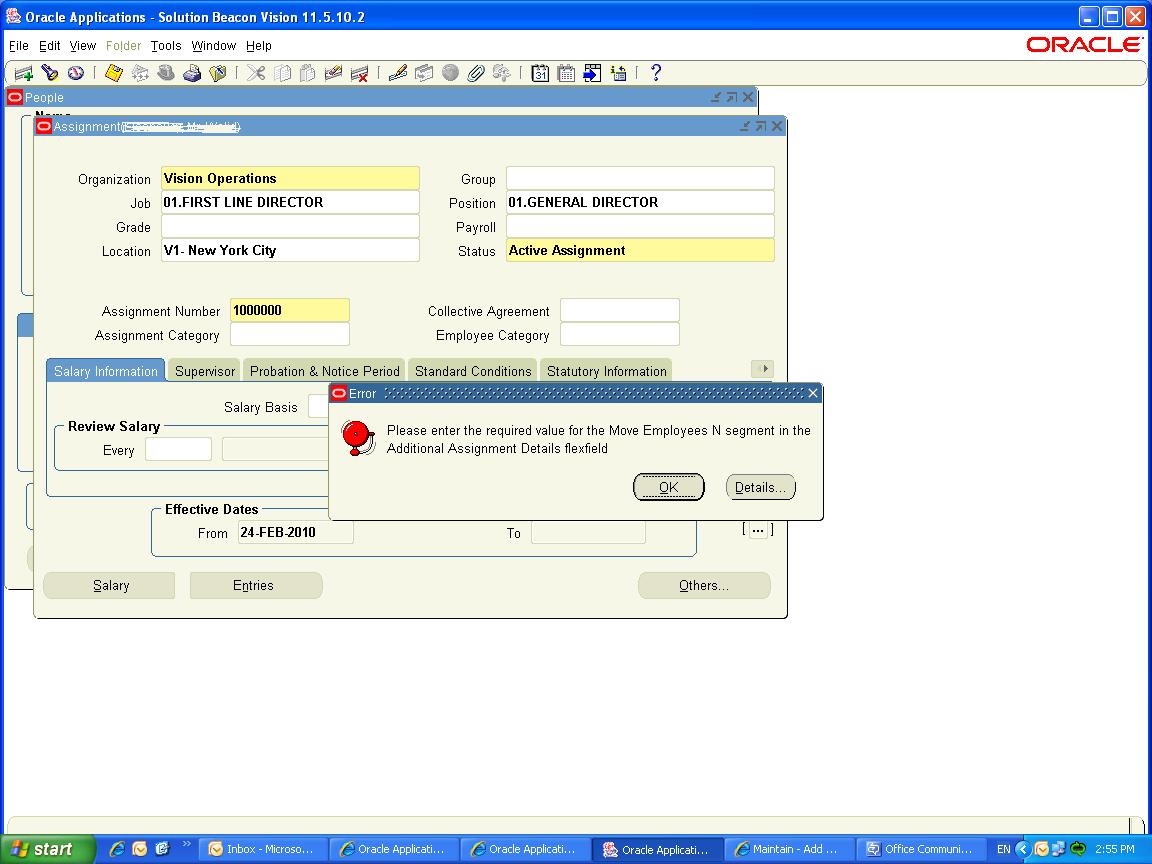The height and width of the screenshot is (864, 1152).
Task: Click the calendar effective date icon
Action: (x=540, y=73)
